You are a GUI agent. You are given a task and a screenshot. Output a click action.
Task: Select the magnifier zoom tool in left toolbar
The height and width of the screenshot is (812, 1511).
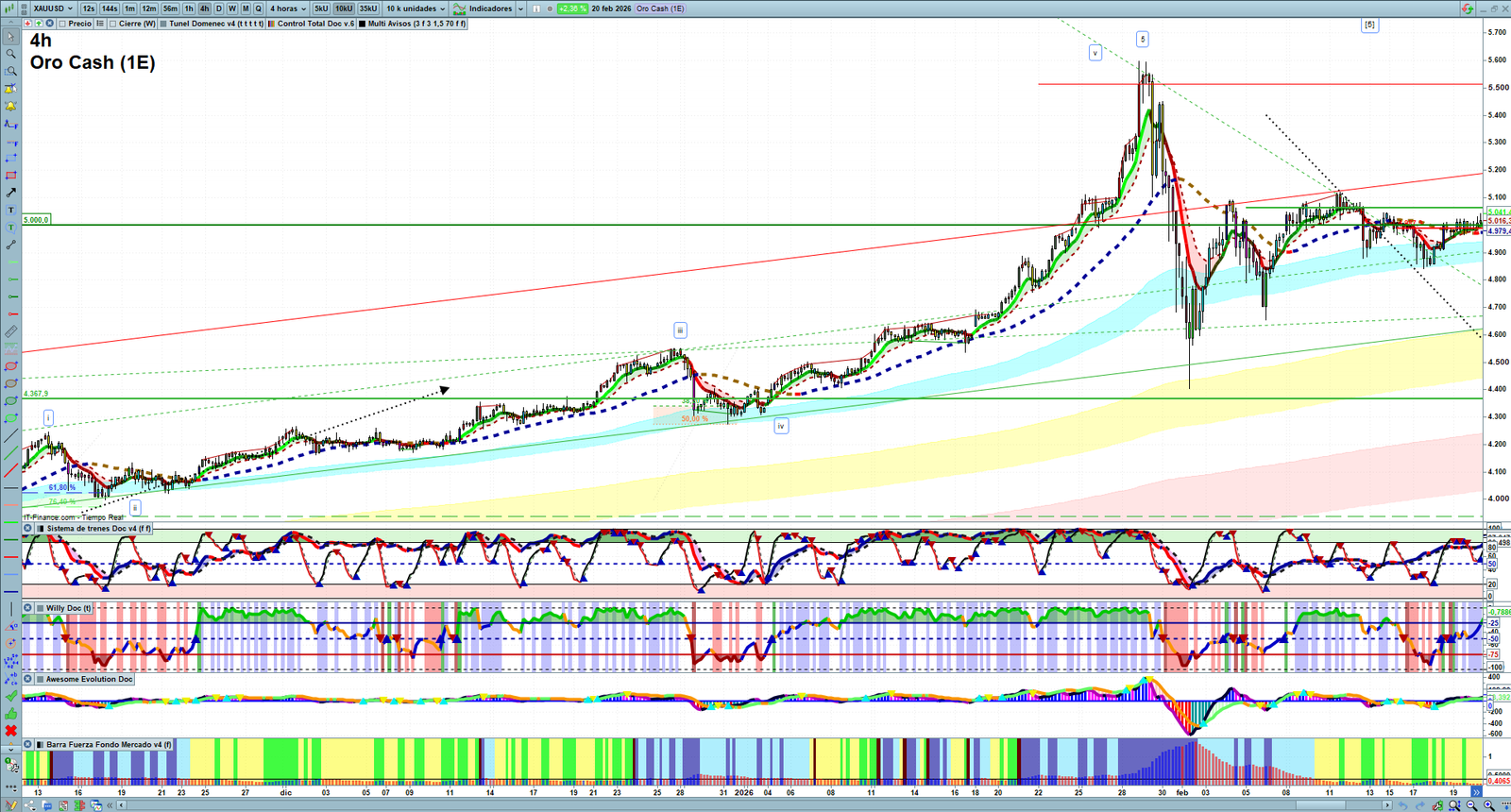11,54
